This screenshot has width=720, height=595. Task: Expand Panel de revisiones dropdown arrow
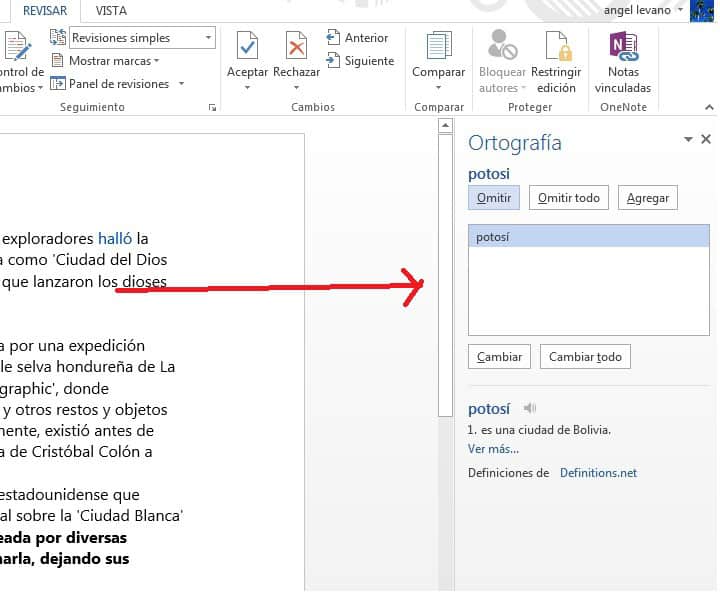(181, 84)
